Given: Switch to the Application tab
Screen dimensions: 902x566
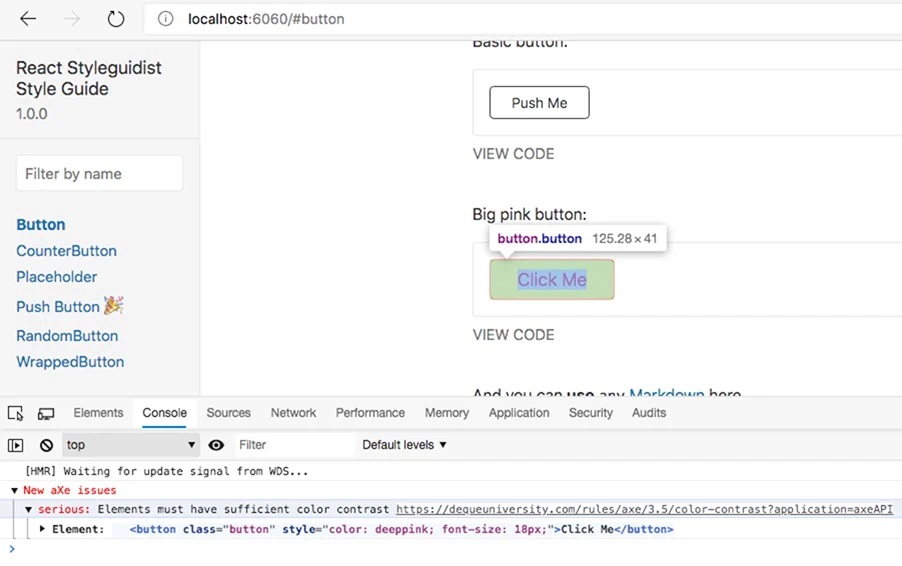Looking at the screenshot, I should 519,412.
